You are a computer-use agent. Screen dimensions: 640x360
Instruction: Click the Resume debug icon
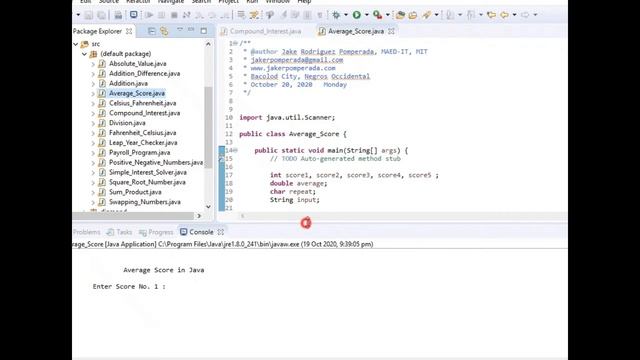coord(149,15)
